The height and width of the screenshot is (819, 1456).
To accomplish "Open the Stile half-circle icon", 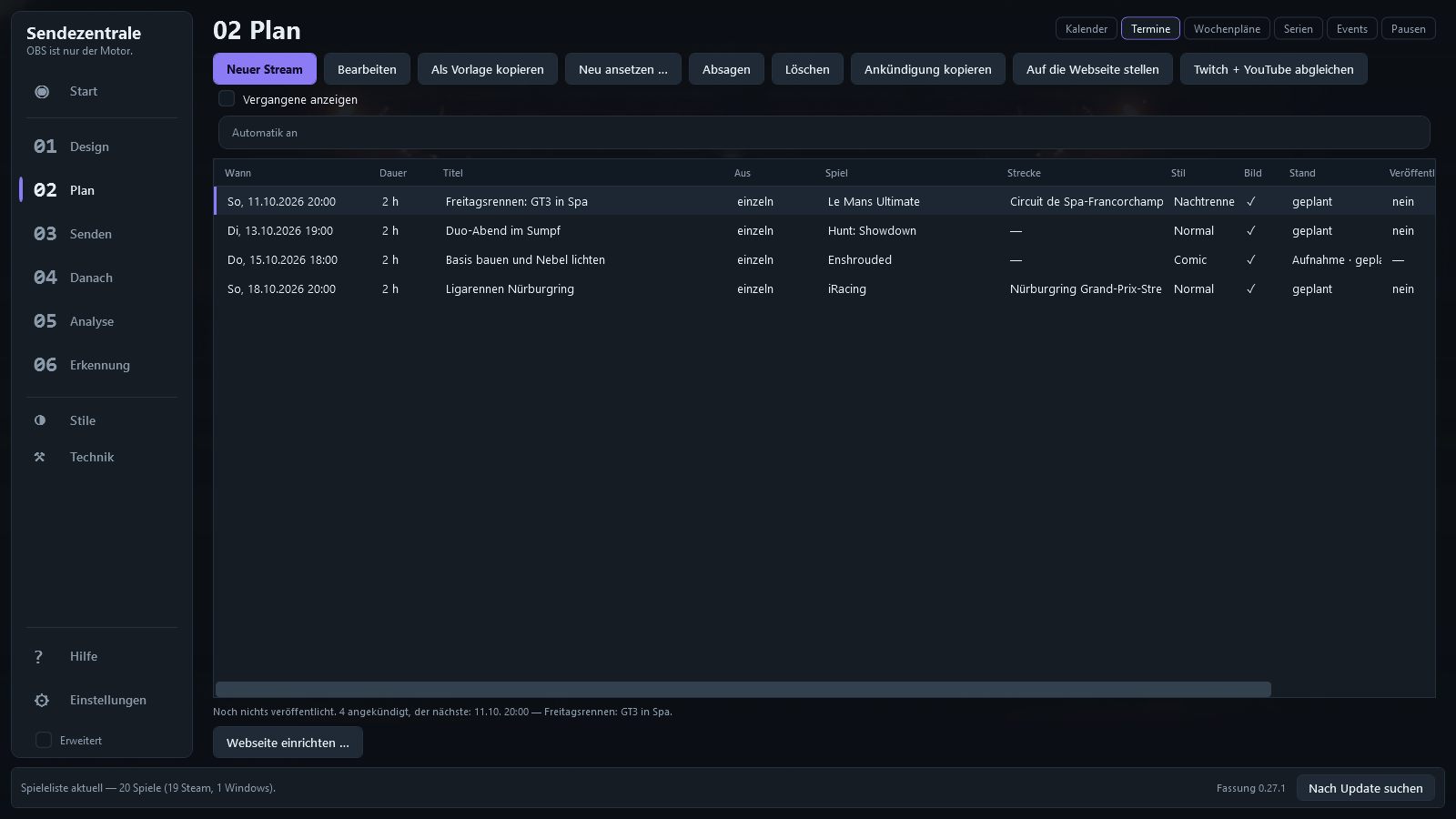I will pos(40,420).
